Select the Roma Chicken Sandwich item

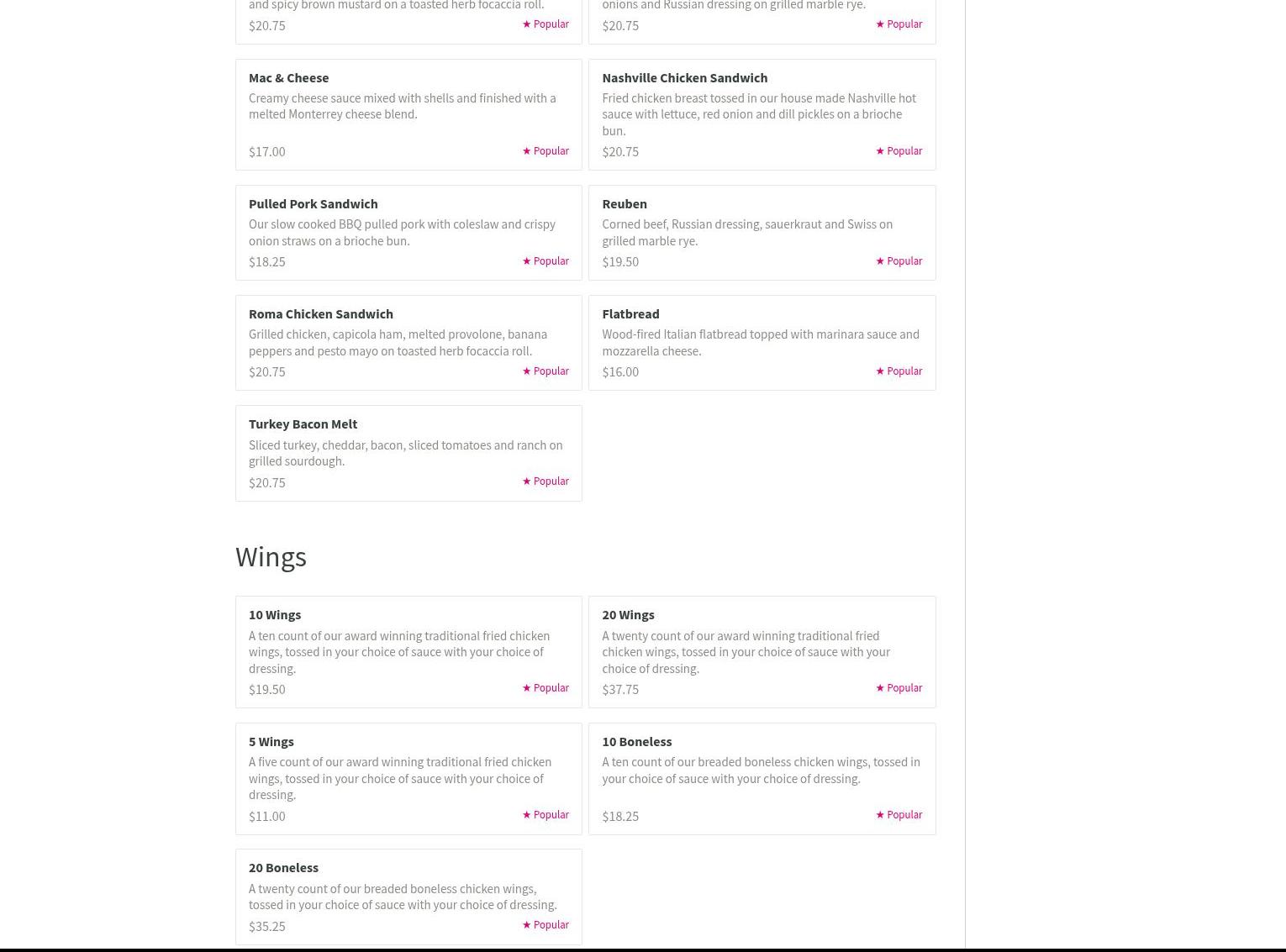point(320,313)
